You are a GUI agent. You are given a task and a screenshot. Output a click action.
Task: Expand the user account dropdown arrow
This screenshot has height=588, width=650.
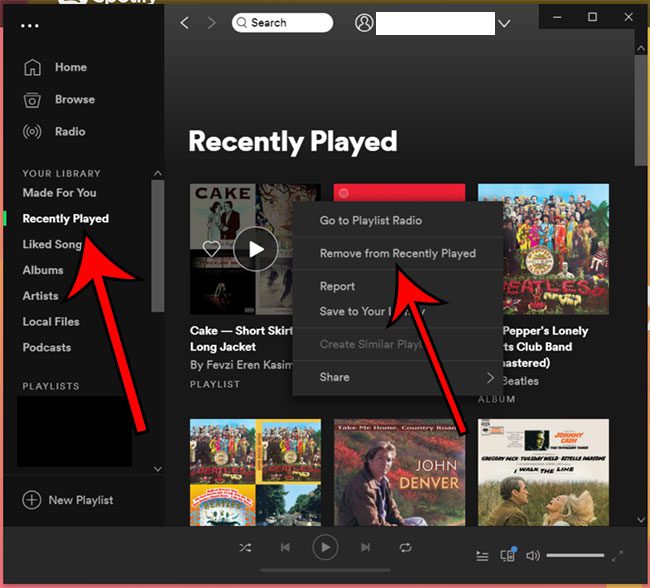coord(504,23)
